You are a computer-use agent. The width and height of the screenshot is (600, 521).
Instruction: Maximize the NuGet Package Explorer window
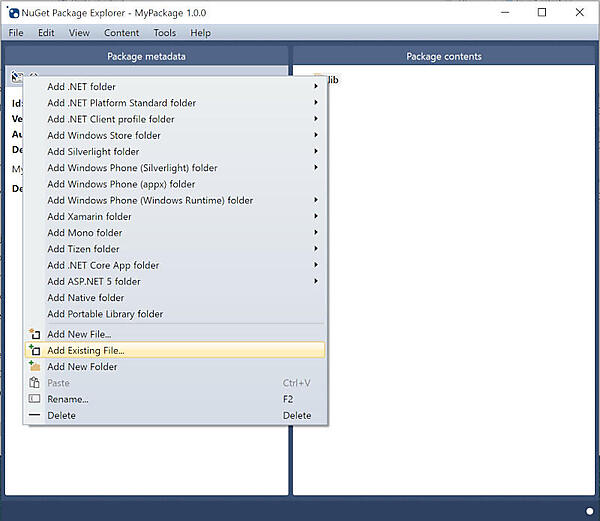coord(541,12)
